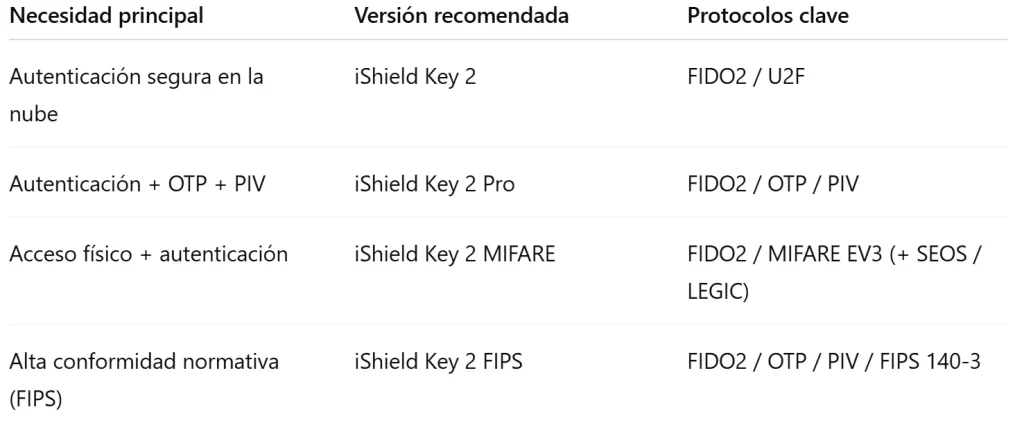The height and width of the screenshot is (425, 1024).
Task: Select 'Autenticación segura en la nube' cell
Action: (x=136, y=95)
